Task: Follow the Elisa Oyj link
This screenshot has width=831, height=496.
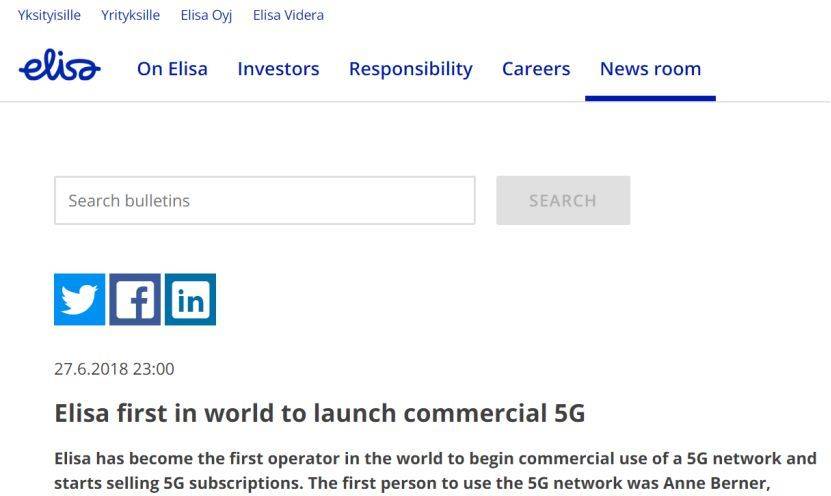Action: 206,15
